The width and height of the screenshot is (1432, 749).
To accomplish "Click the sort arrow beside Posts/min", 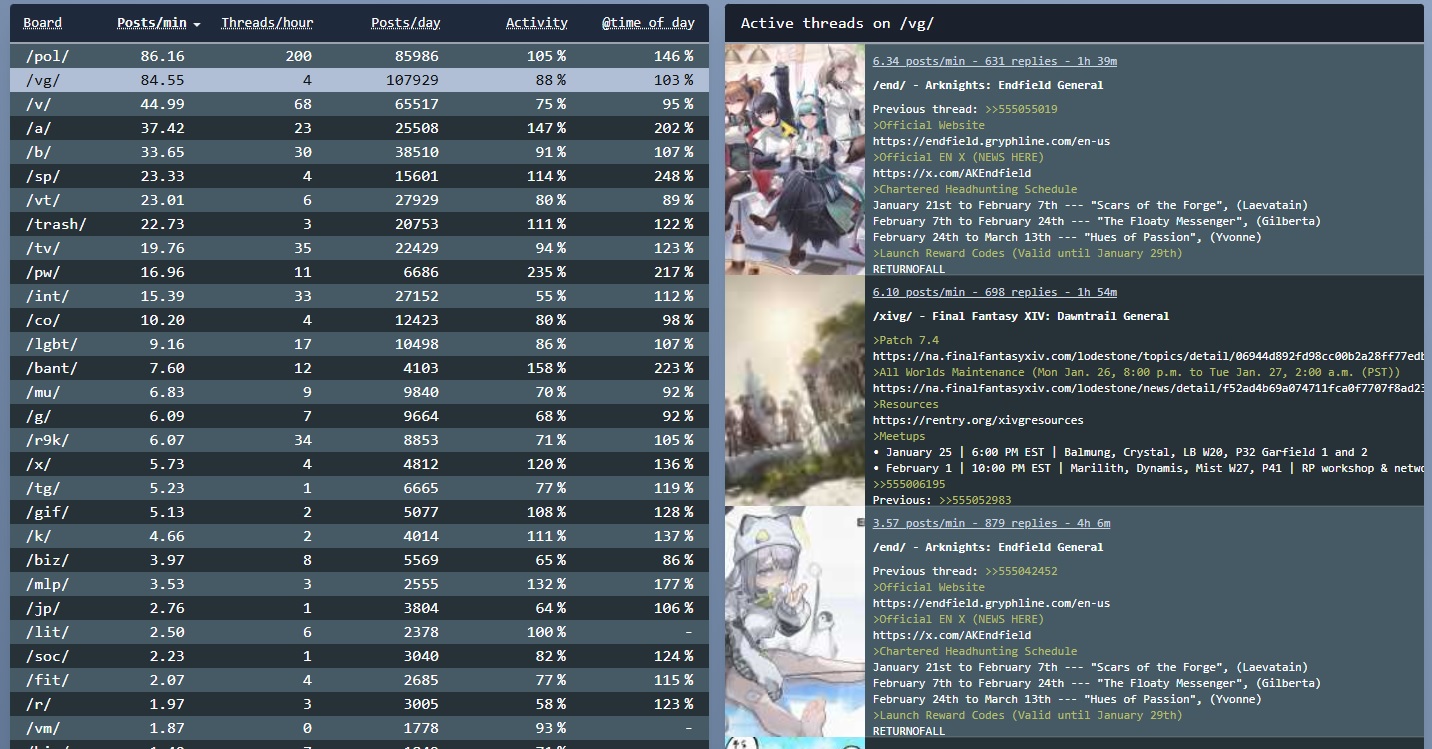I will pos(197,24).
